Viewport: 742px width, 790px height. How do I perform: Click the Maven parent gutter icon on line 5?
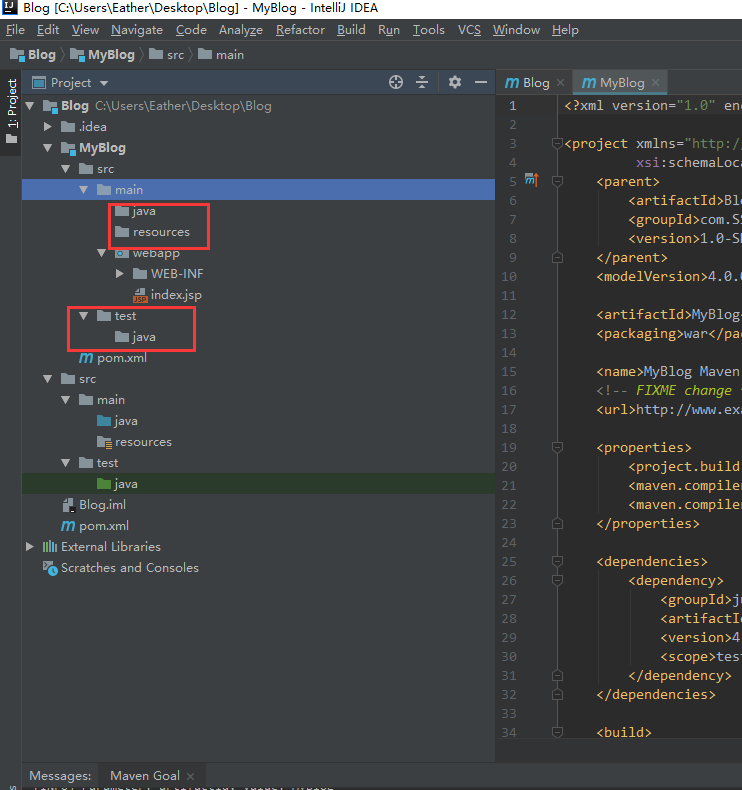[x=531, y=179]
